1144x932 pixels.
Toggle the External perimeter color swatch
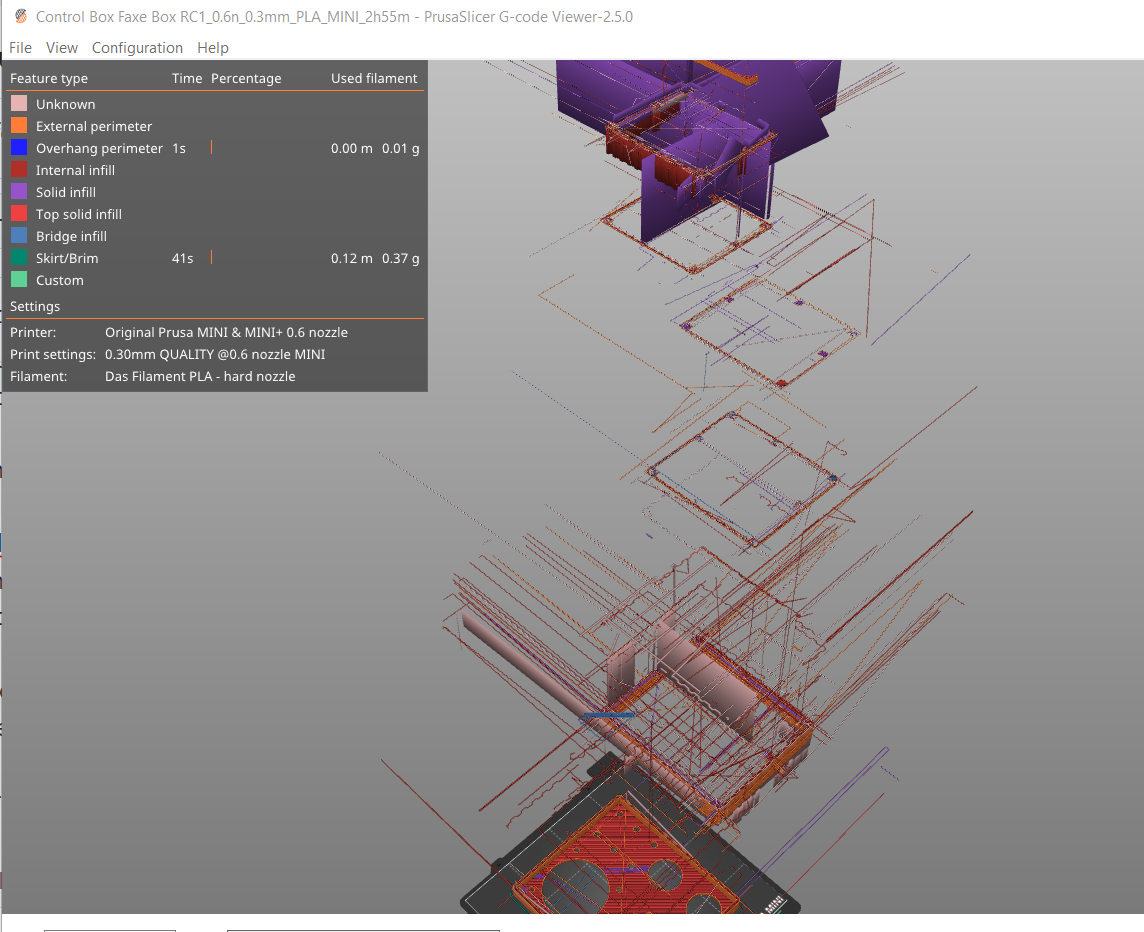19,126
